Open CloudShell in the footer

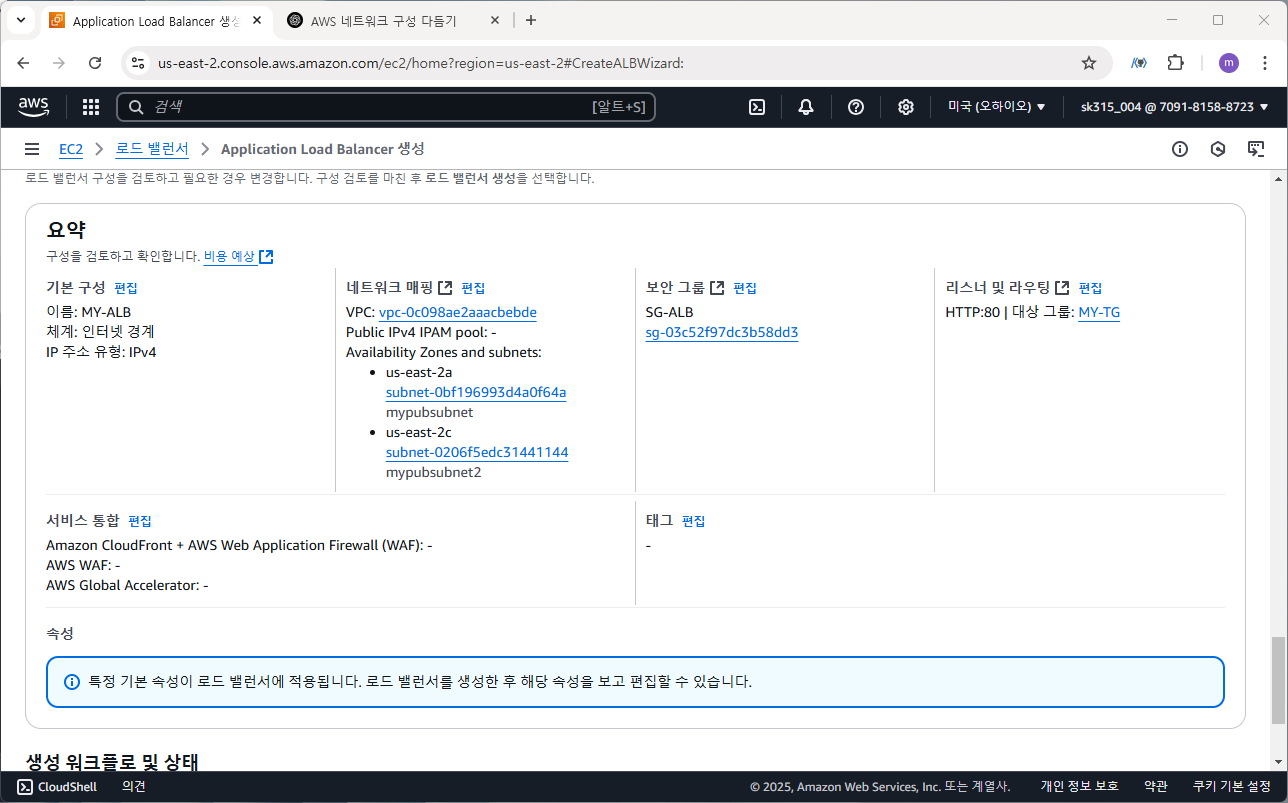(57, 787)
